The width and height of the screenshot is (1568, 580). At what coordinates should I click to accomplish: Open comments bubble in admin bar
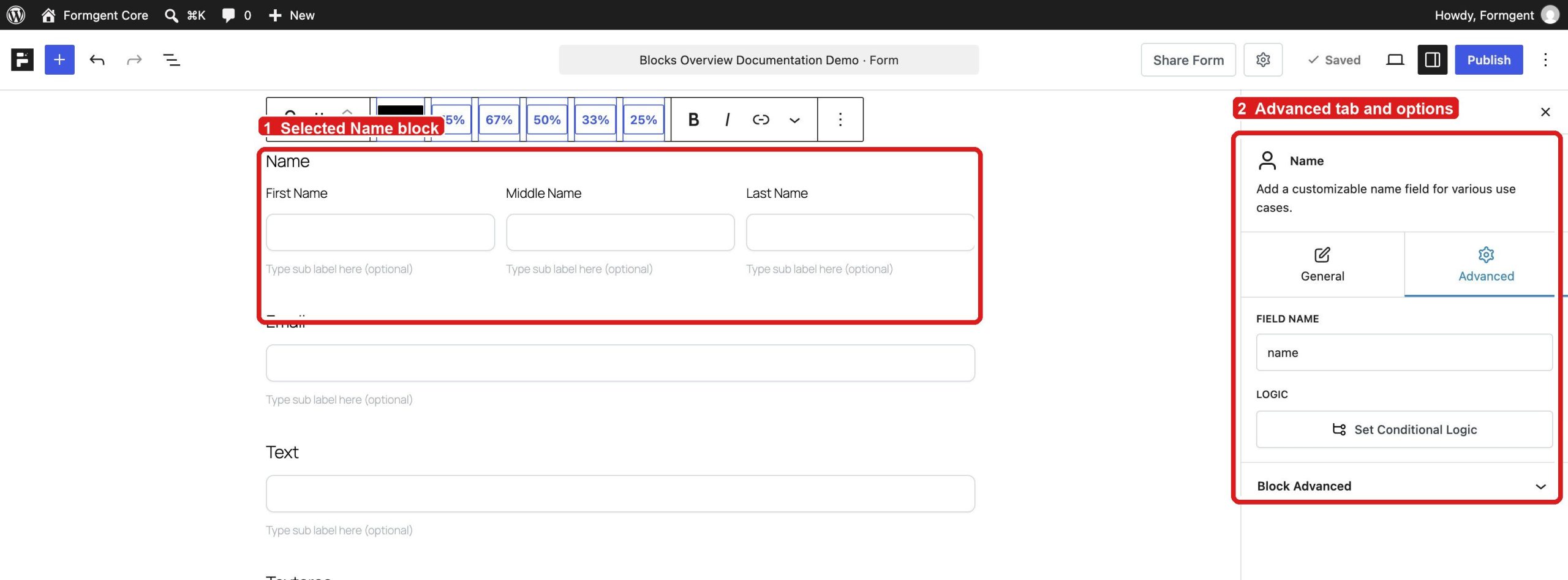(x=236, y=15)
